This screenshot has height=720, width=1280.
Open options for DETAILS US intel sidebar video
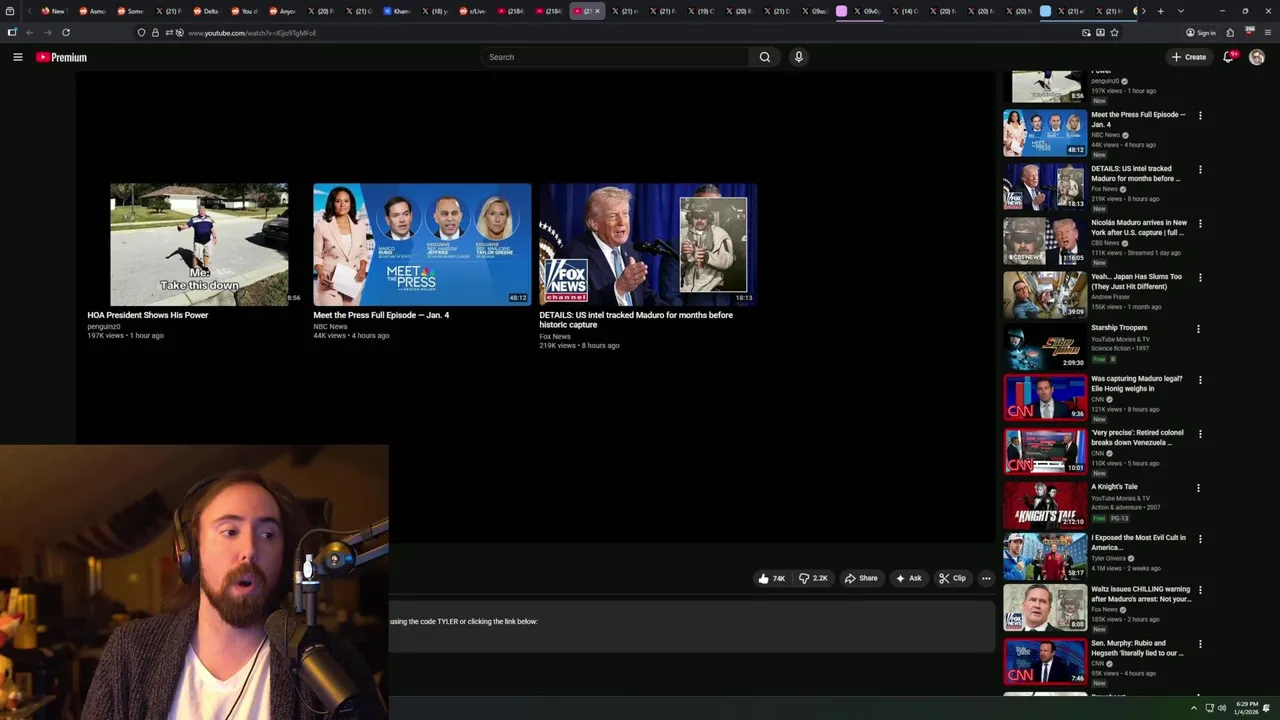pos(1200,170)
